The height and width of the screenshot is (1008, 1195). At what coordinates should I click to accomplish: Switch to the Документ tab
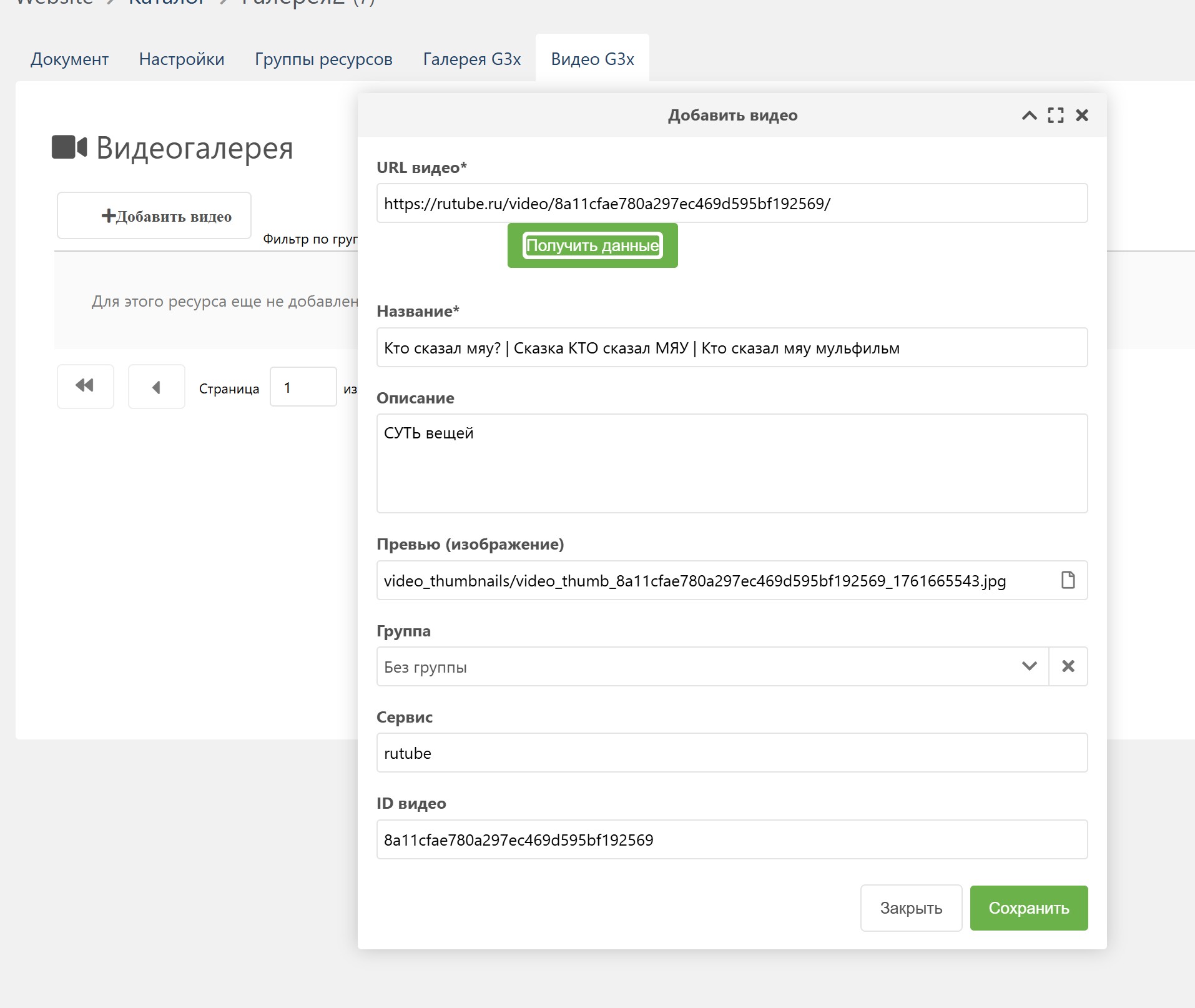click(69, 59)
